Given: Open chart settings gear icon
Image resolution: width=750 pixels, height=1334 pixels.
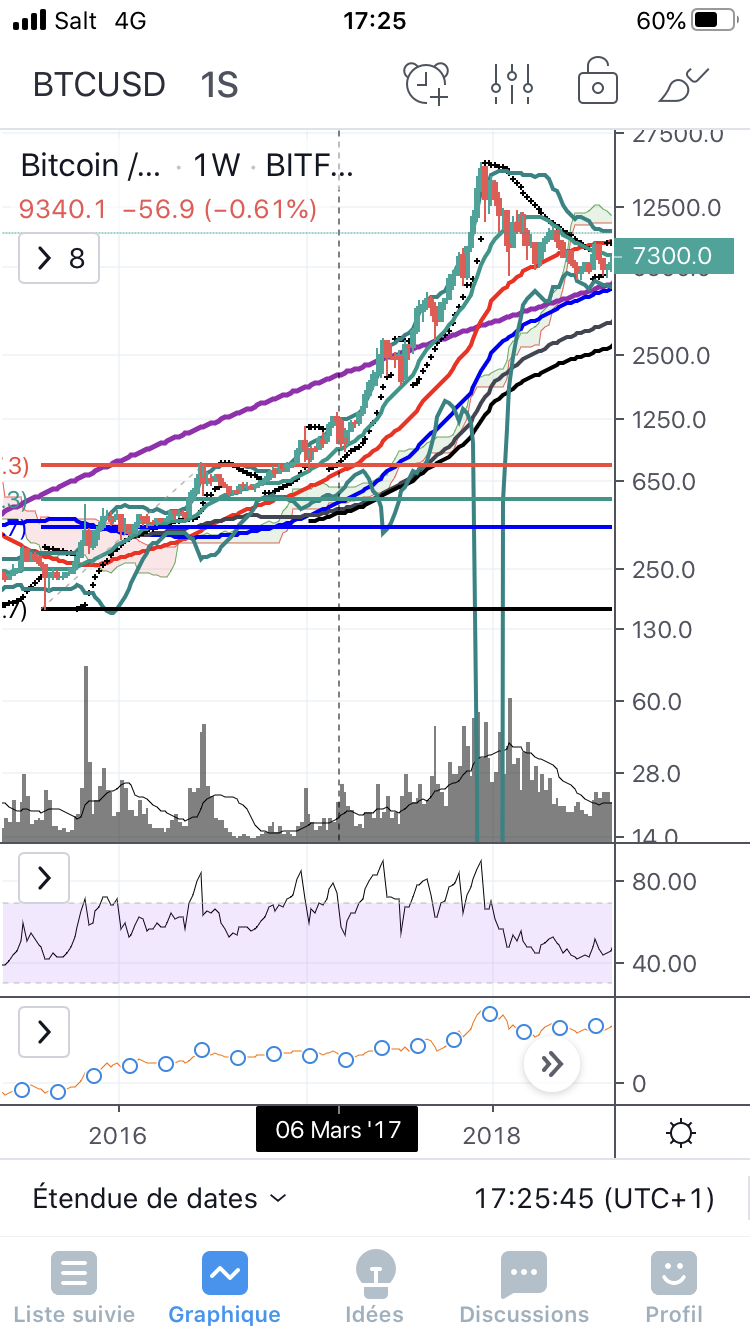Looking at the screenshot, I should pos(681,1134).
